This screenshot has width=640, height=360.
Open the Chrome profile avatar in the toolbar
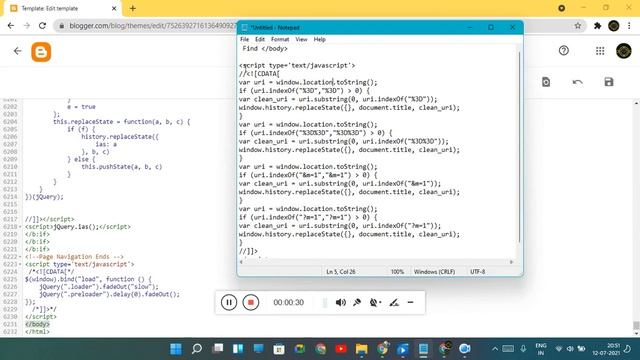pos(613,26)
